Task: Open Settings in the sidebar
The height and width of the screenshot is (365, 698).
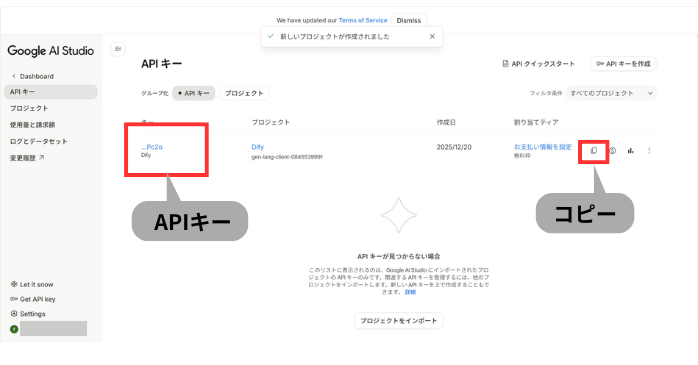Action: click(28, 314)
